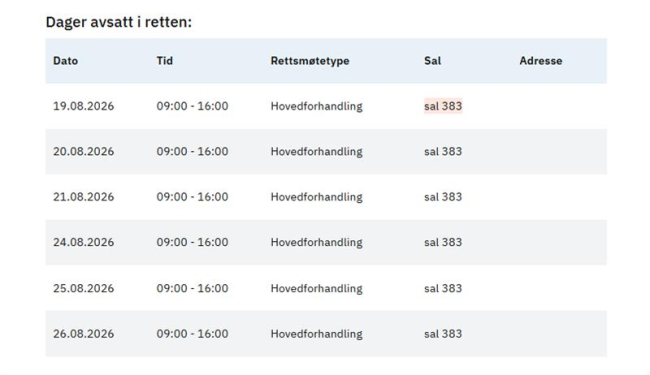650x375 pixels.
Task: Click the time in the 20.08.2026 row
Action: pyautogui.click(x=192, y=152)
